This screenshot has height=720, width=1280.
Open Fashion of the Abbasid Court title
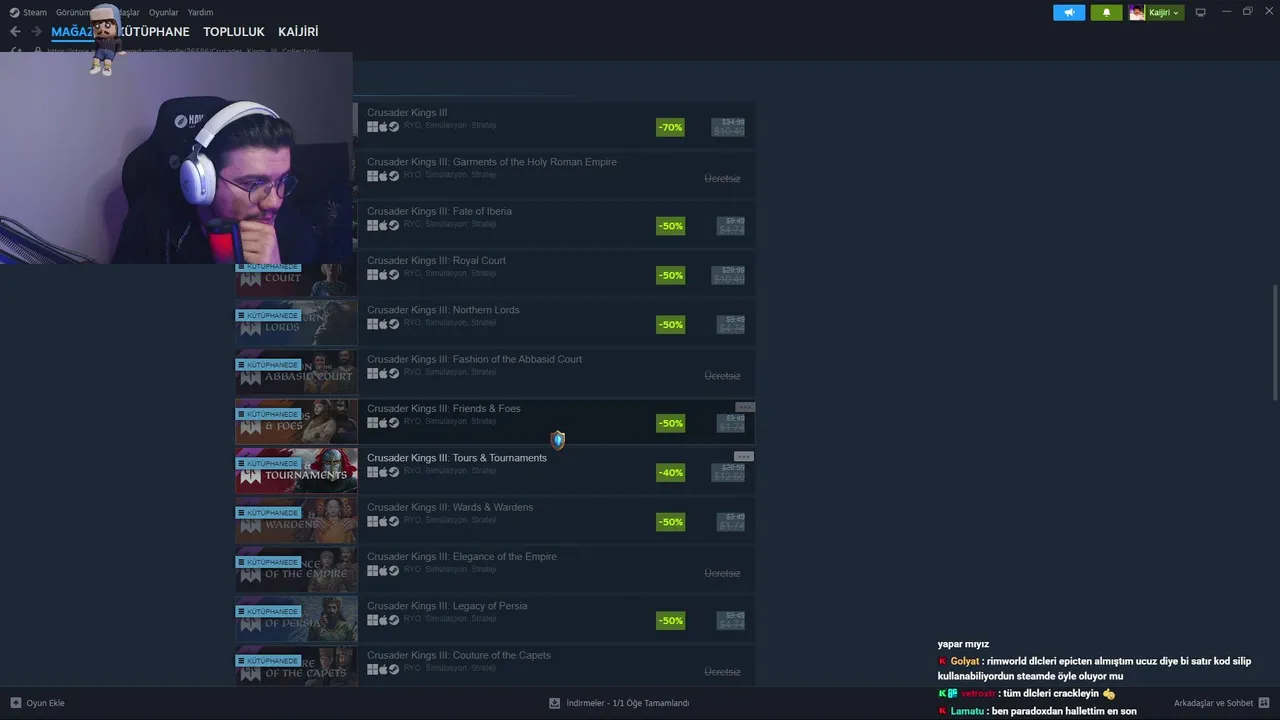[474, 359]
